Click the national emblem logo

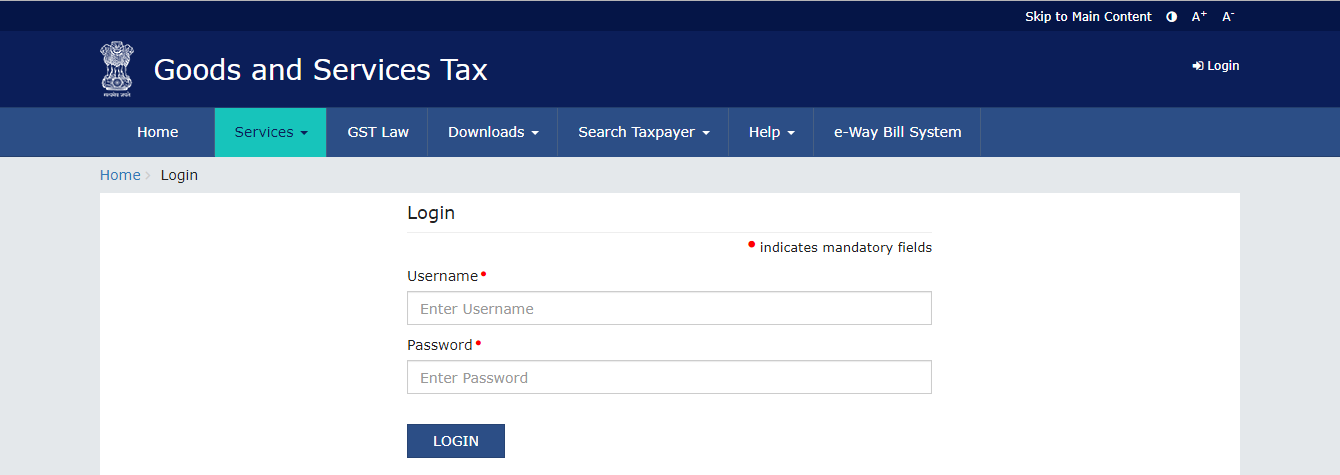(x=116, y=69)
